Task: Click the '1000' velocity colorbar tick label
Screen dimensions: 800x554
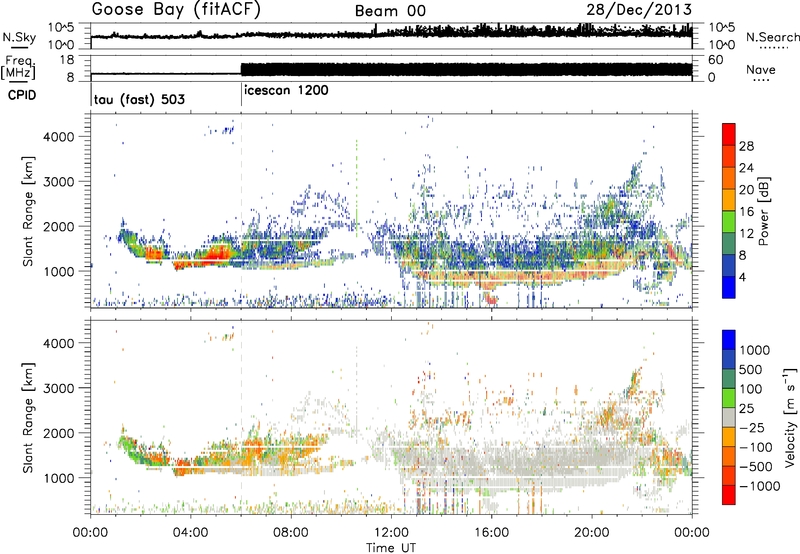Action: (x=755, y=350)
